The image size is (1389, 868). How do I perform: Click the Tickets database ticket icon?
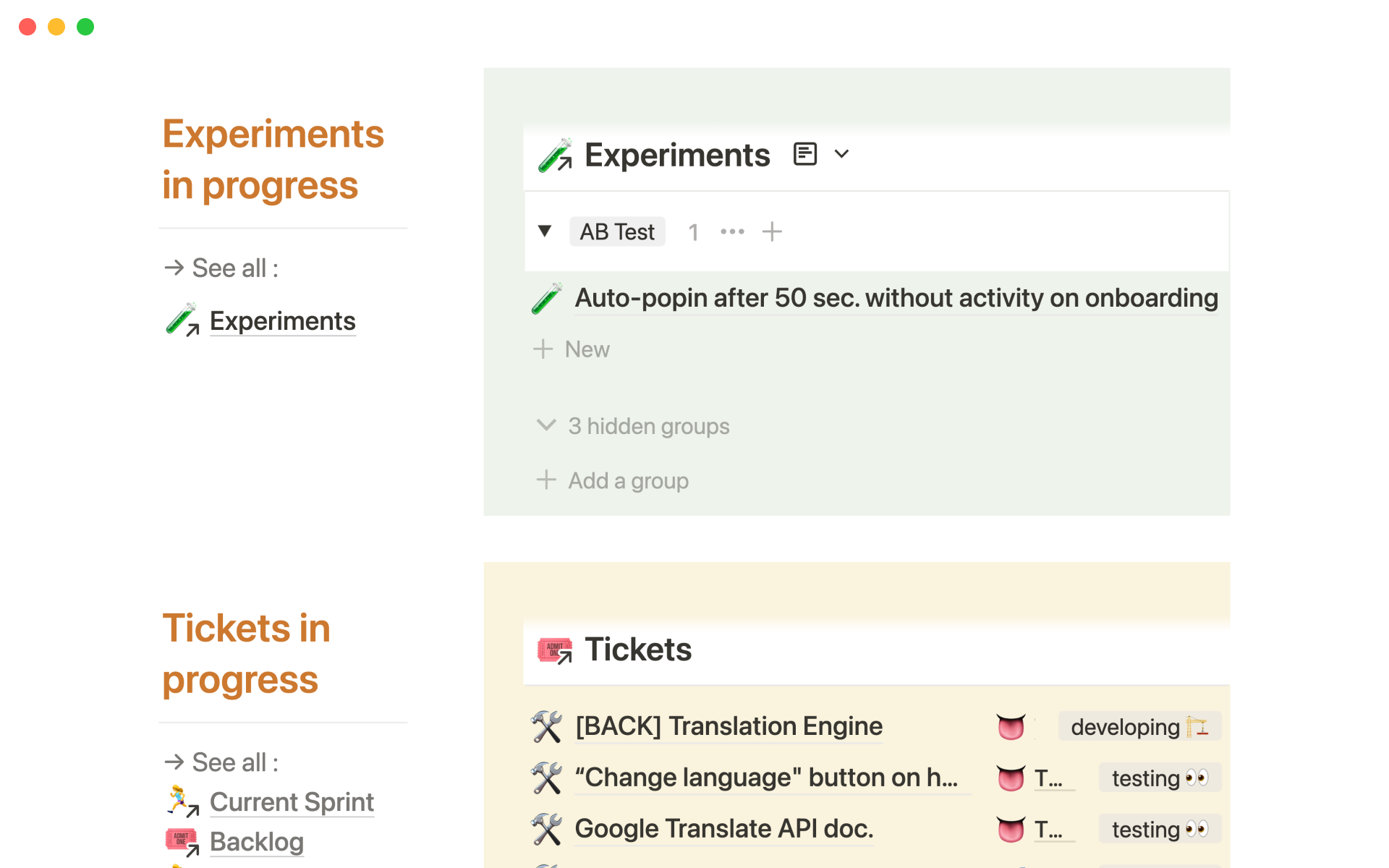pyautogui.click(x=555, y=650)
